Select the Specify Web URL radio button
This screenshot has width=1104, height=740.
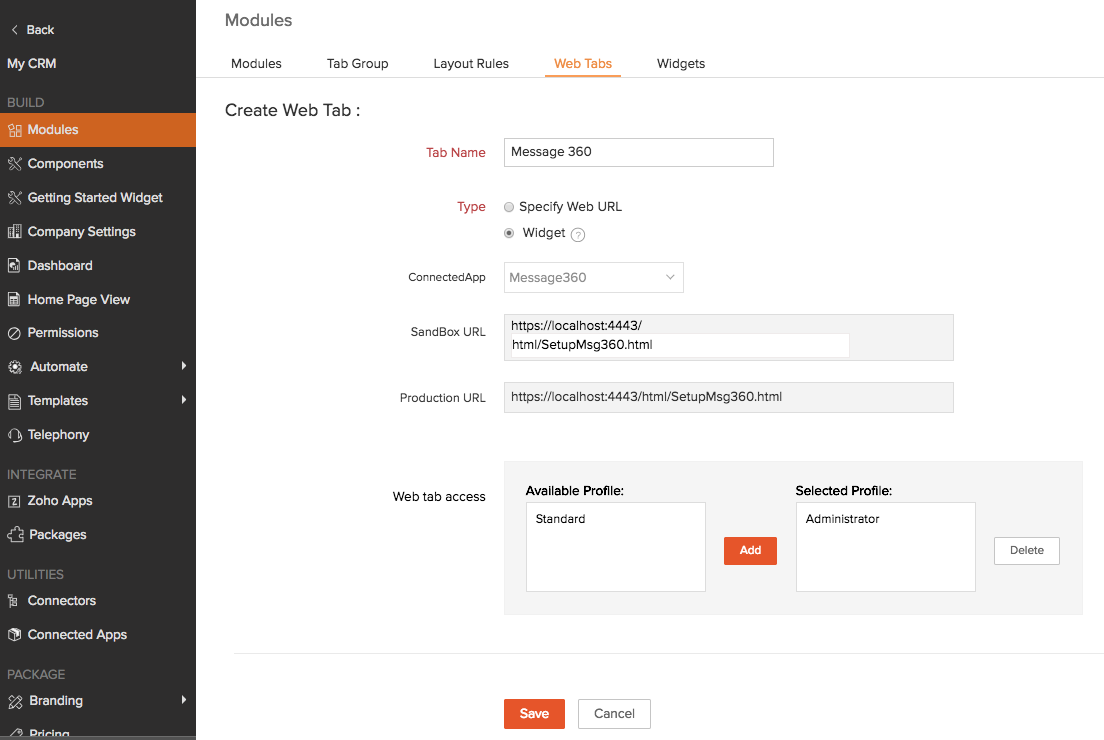509,207
